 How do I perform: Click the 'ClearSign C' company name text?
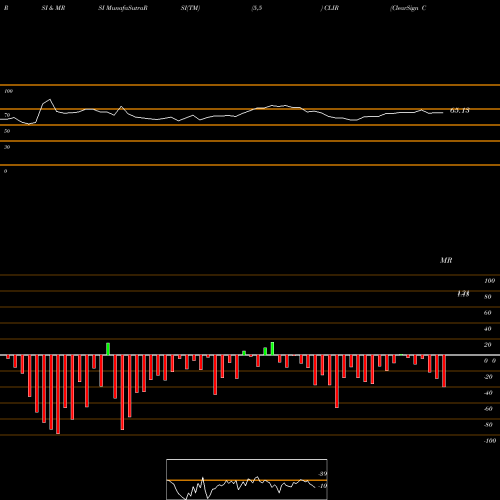[x=408, y=8]
